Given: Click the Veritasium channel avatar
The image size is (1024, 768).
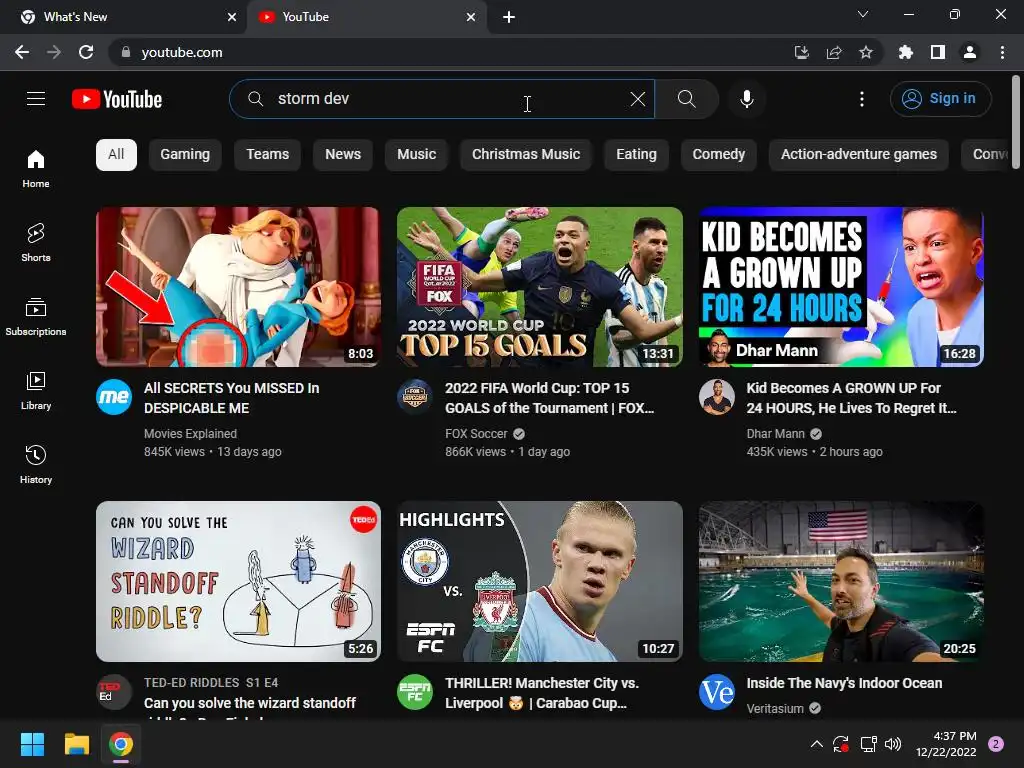Looking at the screenshot, I should [716, 692].
